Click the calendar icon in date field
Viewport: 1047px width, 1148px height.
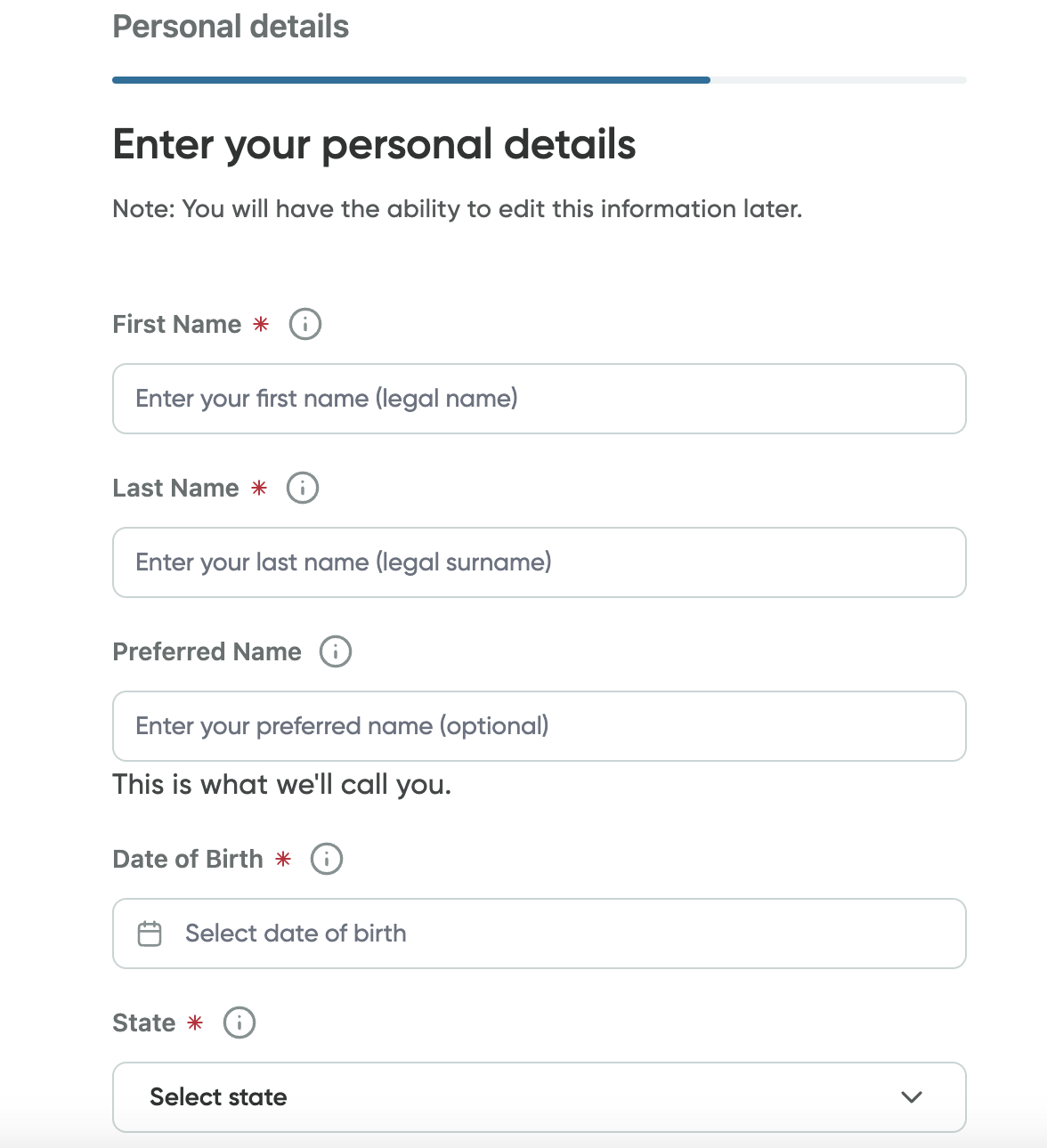pos(150,934)
